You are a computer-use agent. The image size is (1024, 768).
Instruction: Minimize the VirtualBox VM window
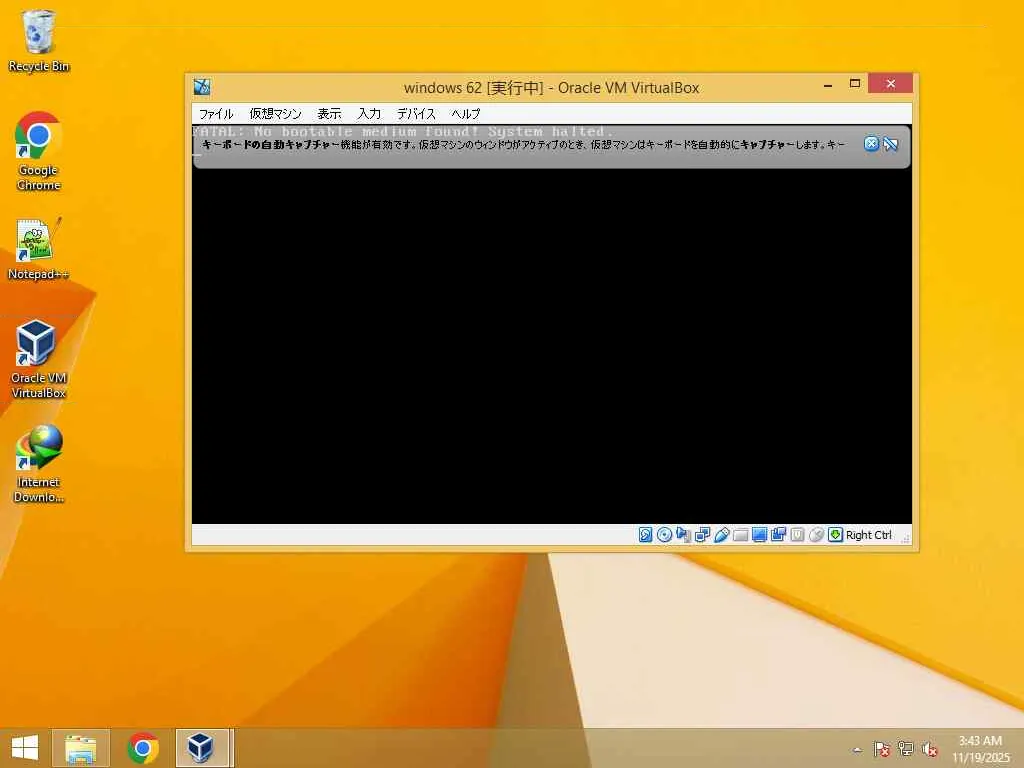pos(828,84)
